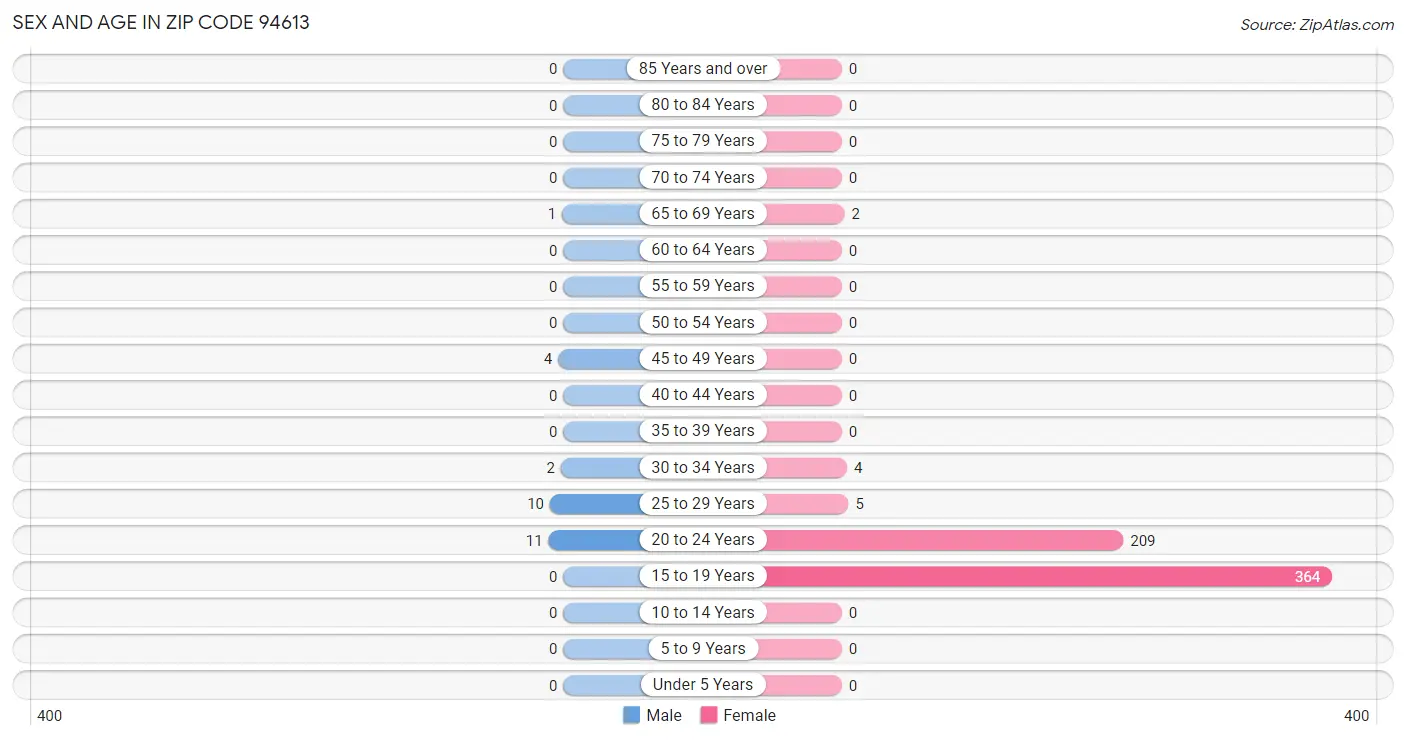This screenshot has height=740, width=1406.
Task: Open the ZipAtlas.com source link
Action: [x=1317, y=25]
